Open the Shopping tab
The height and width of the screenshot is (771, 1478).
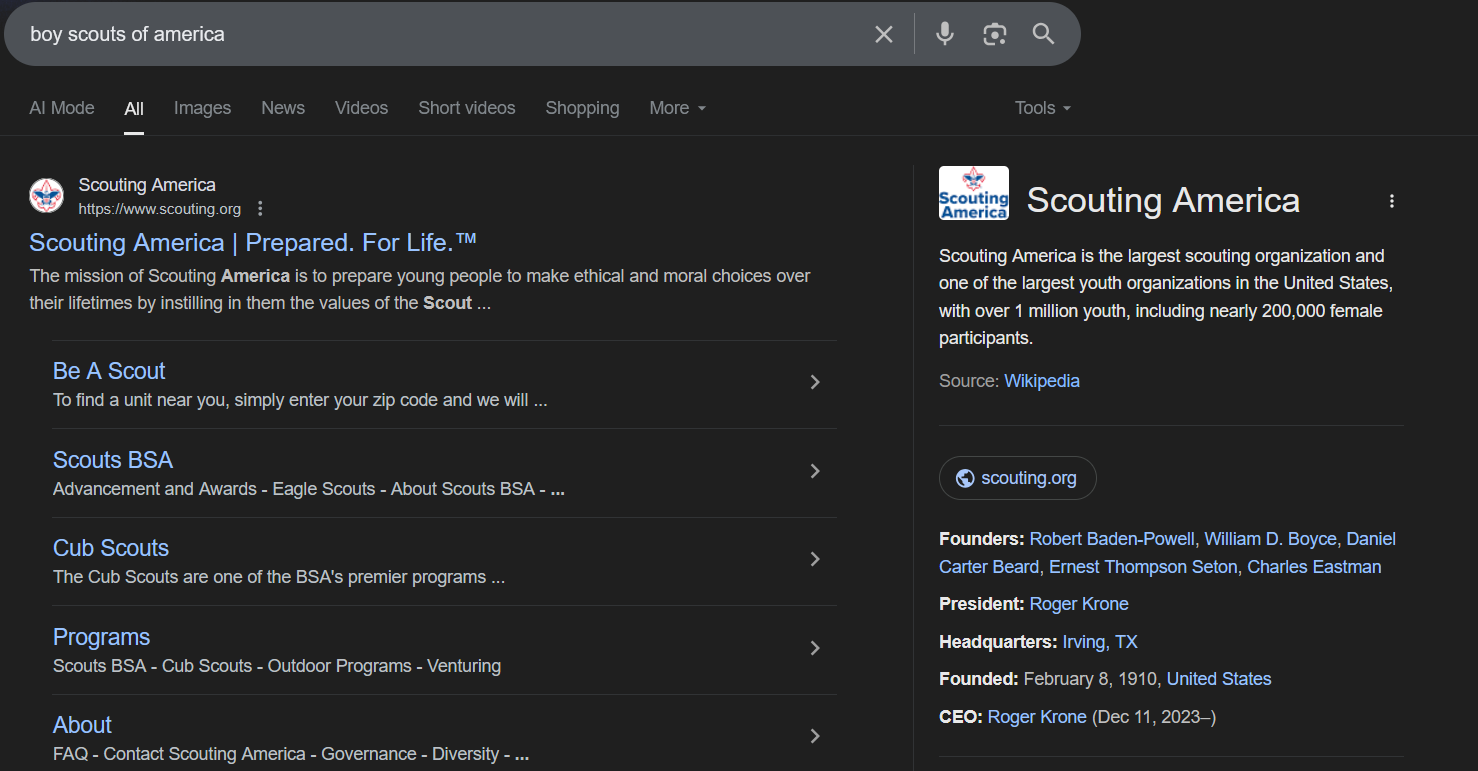(582, 108)
